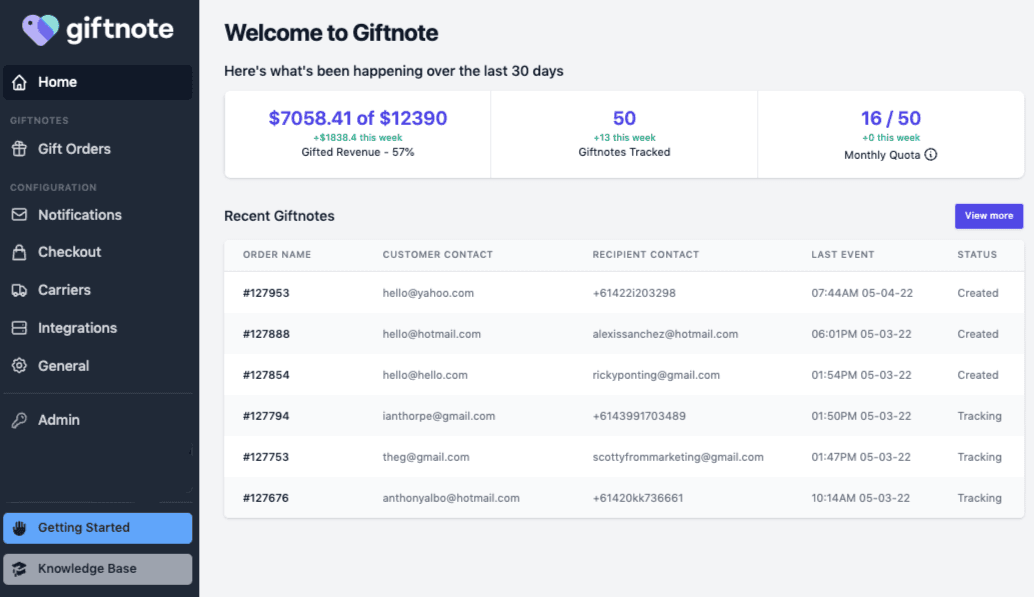Screen dimensions: 1034x597
Task: Click the Home house icon
Action: point(19,82)
